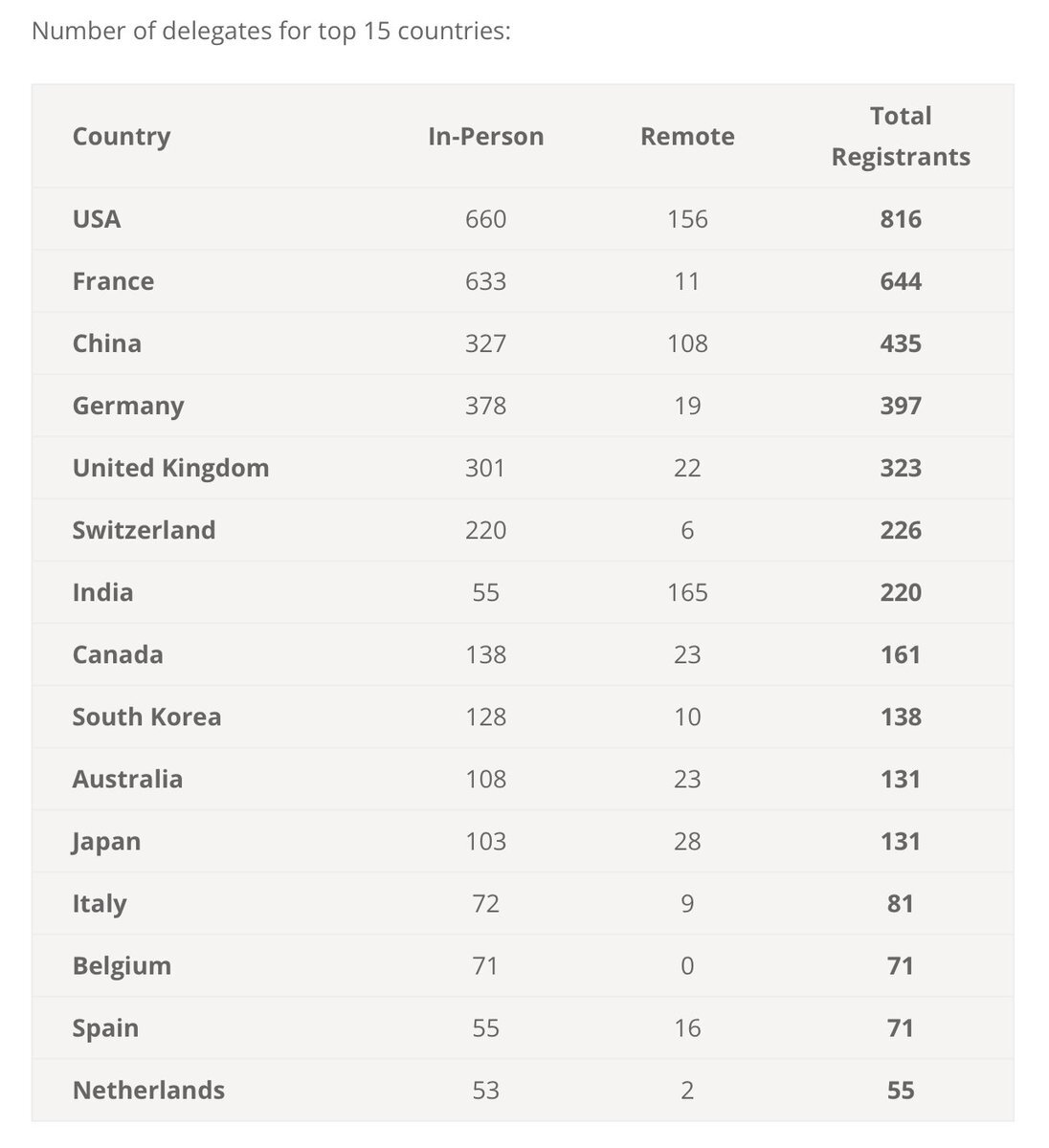Click the Total Registrants column header

(901, 136)
